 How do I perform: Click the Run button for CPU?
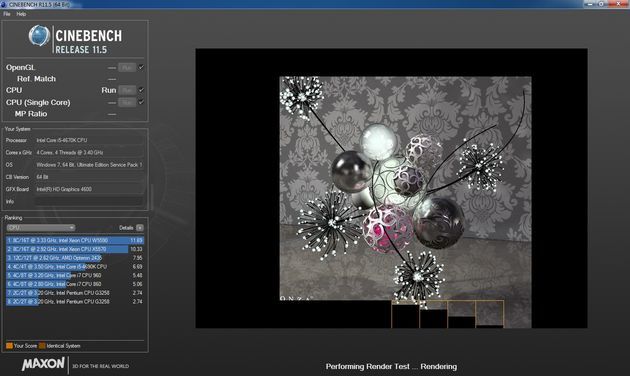127,90
